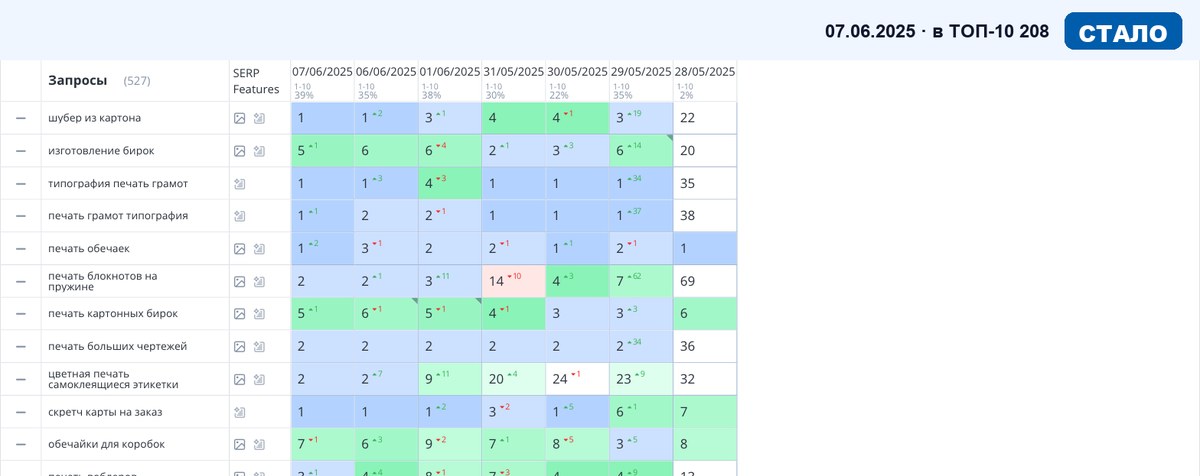
Task: Select the query типография печать грамот
Action: pyautogui.click(x=118, y=184)
